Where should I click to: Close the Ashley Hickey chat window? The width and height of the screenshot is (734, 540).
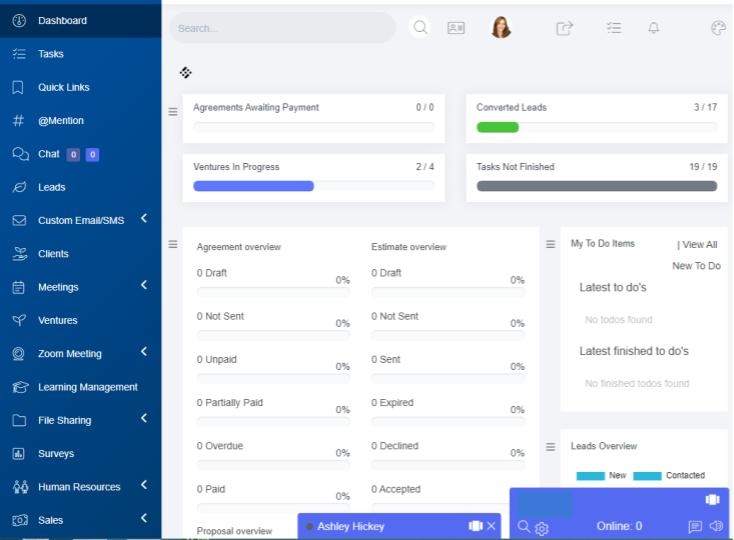click(x=491, y=526)
